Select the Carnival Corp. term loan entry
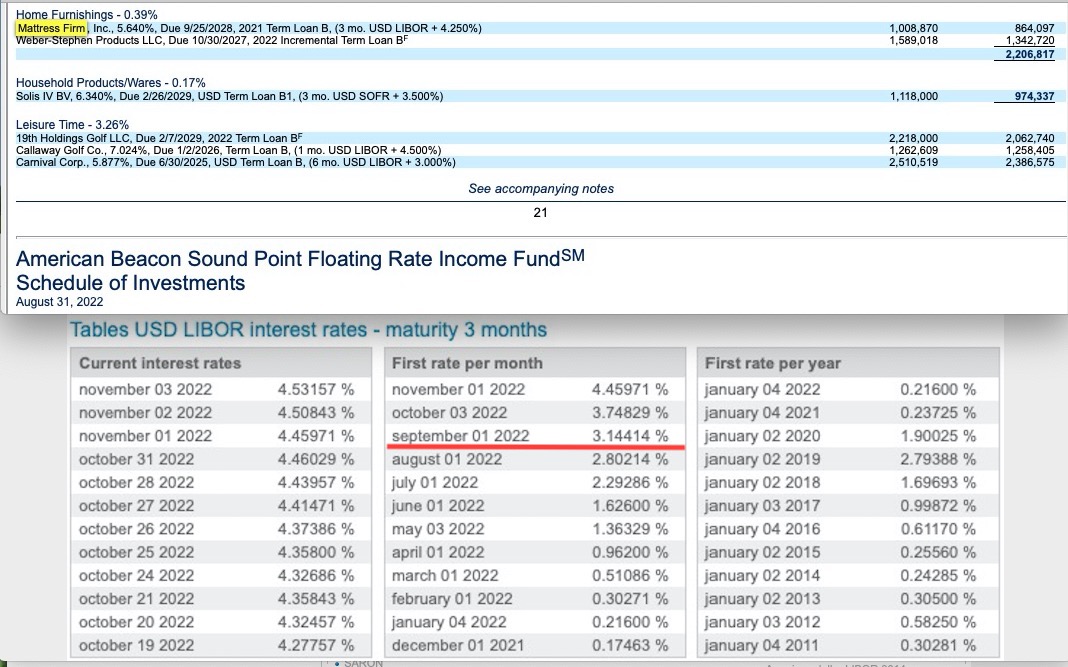 [236, 162]
